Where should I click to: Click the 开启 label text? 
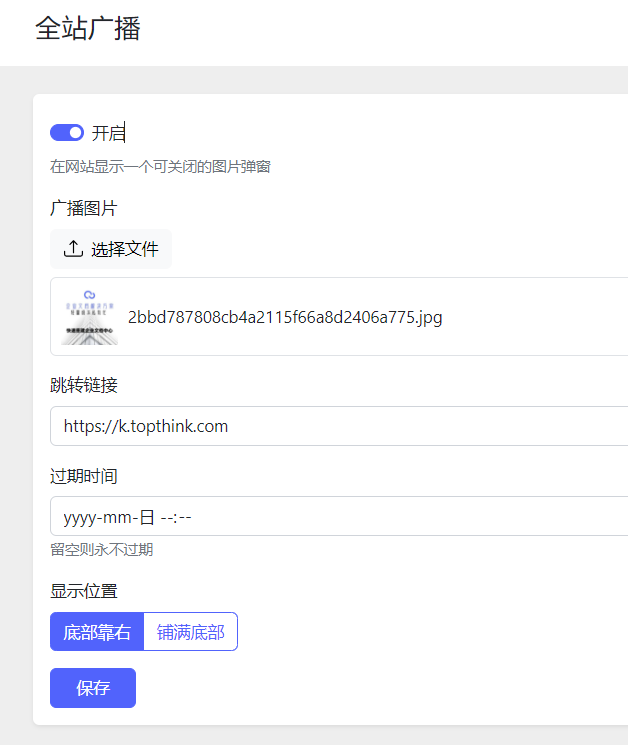108,133
